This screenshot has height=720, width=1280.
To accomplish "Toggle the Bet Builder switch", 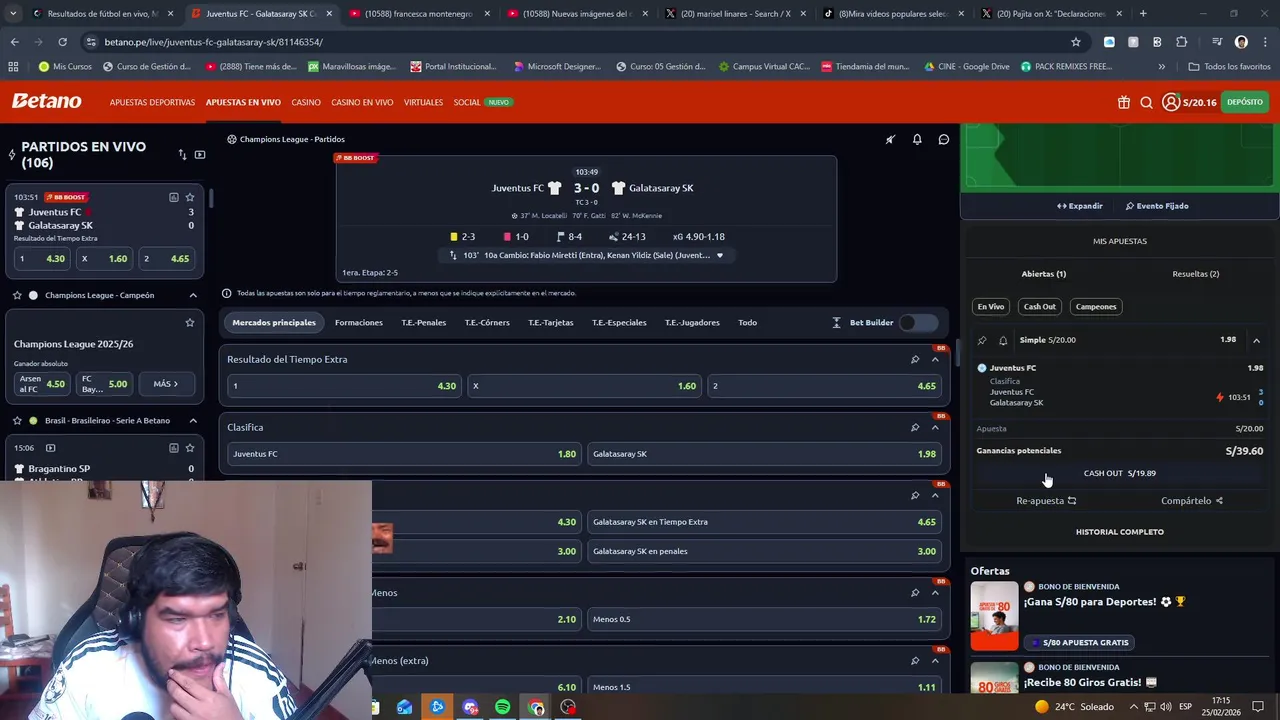I will pos(919,322).
